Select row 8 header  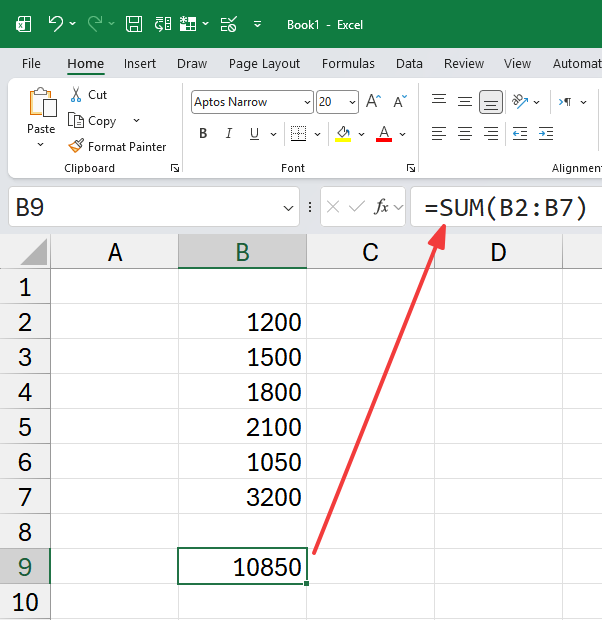pos(25,531)
